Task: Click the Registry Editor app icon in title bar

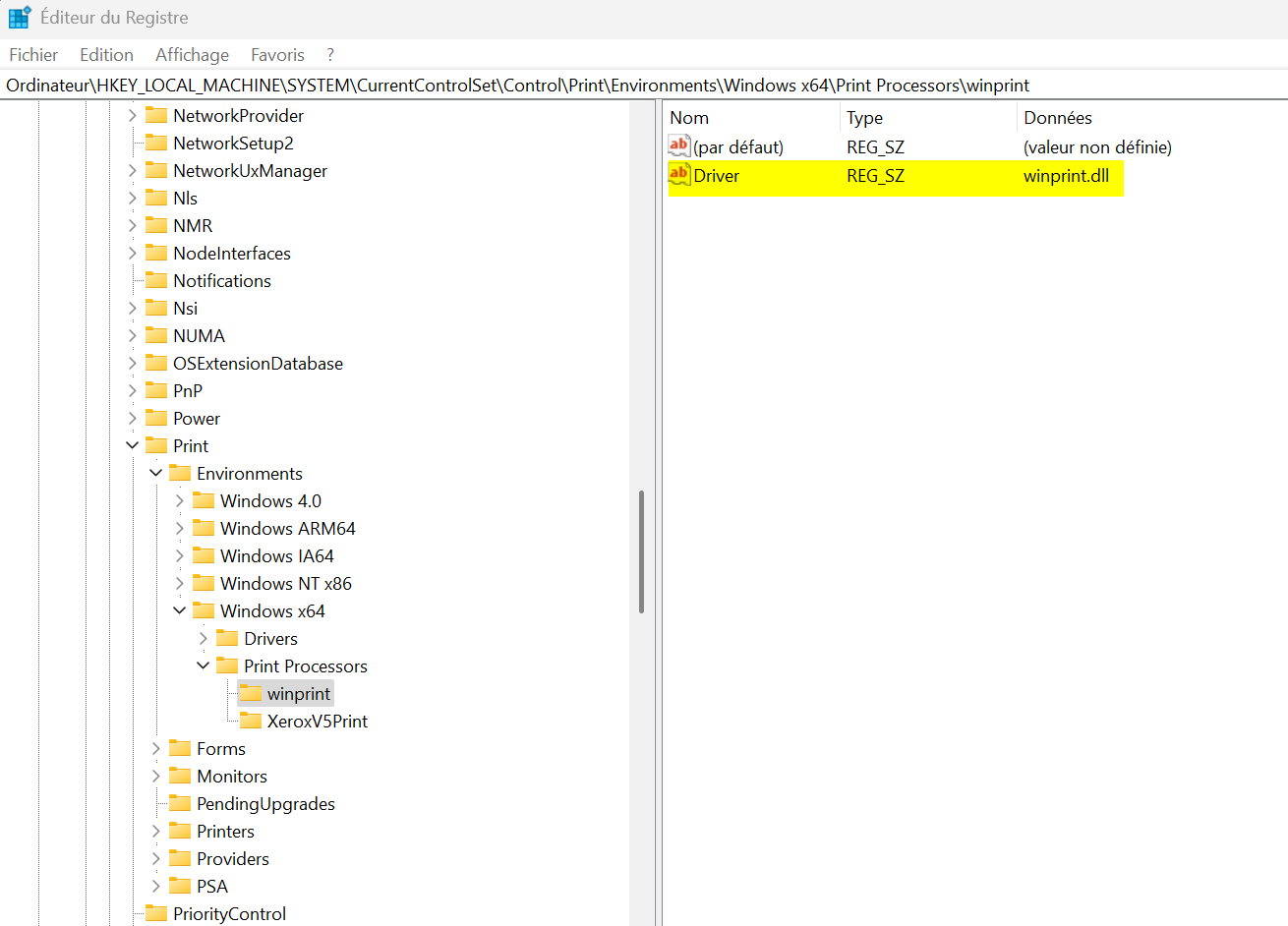Action: click(x=20, y=18)
